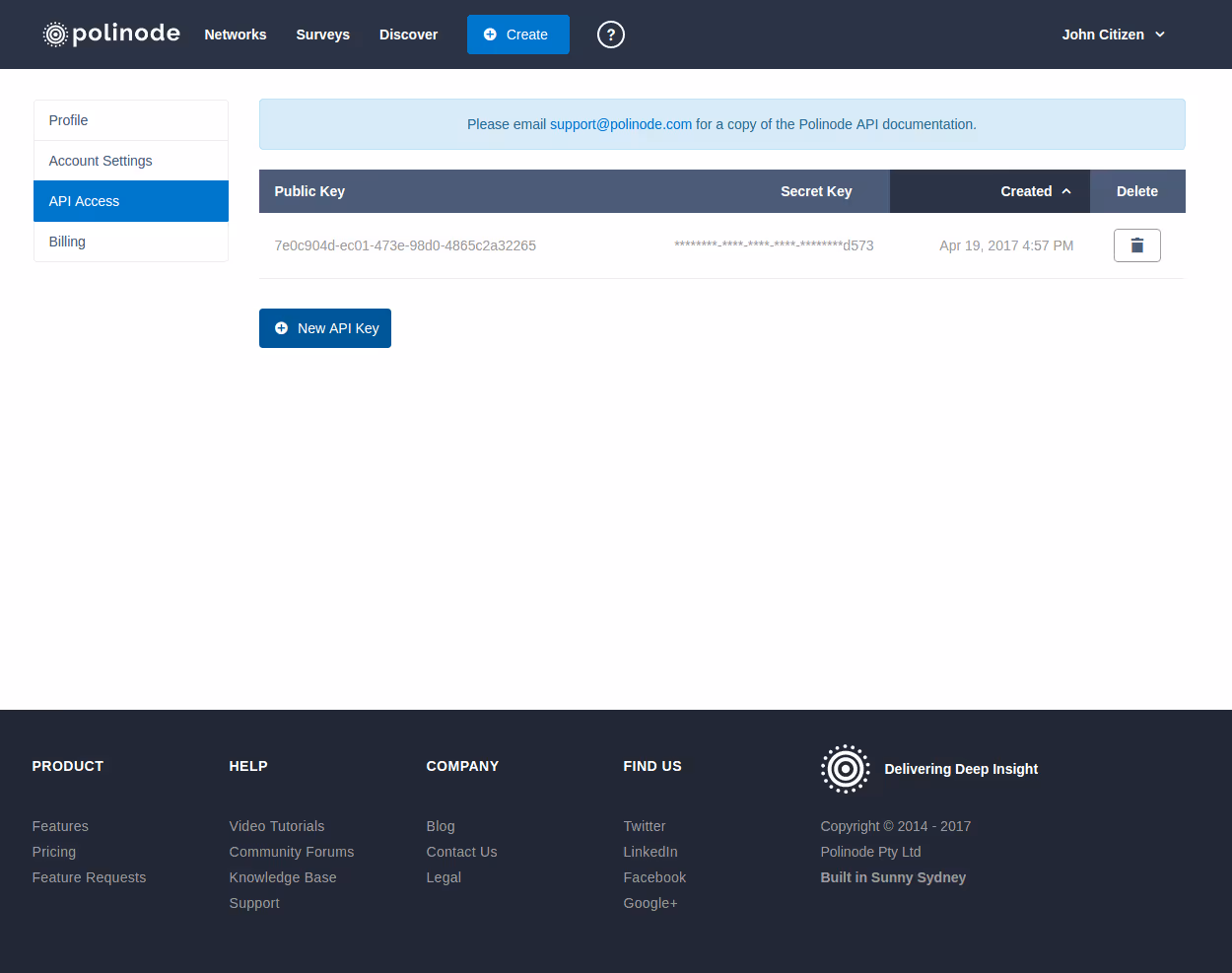Click the support@polinode.com email link
This screenshot has height=973, width=1232.
point(621,124)
